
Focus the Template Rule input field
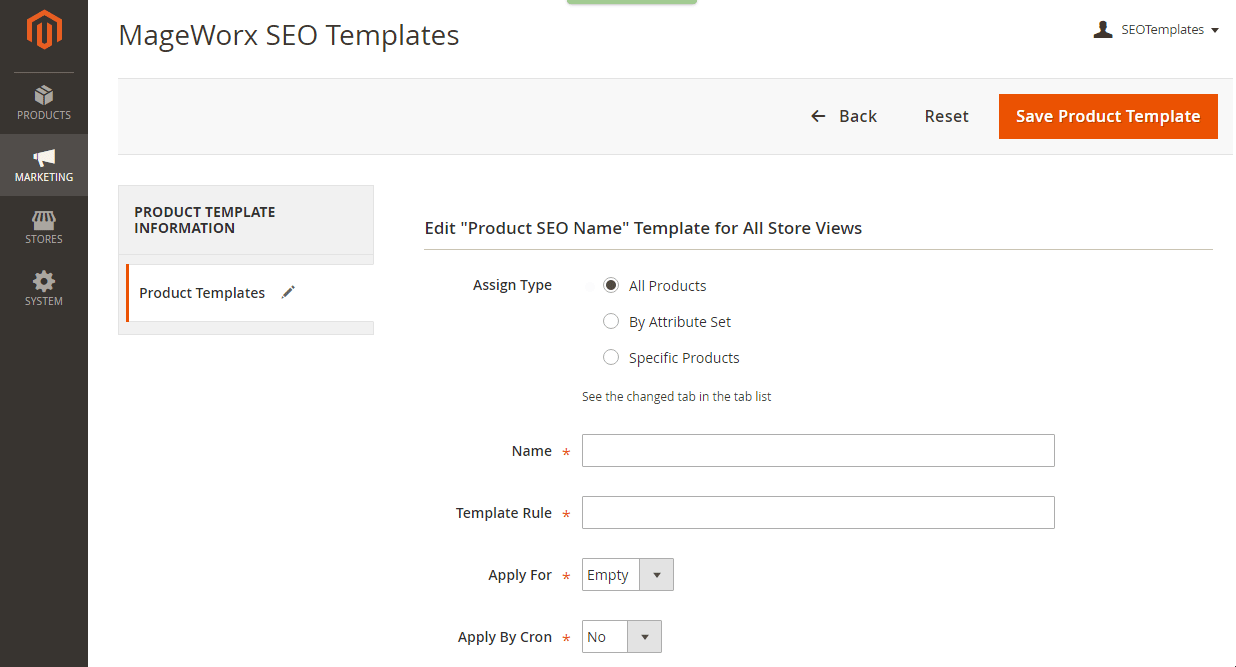point(818,513)
